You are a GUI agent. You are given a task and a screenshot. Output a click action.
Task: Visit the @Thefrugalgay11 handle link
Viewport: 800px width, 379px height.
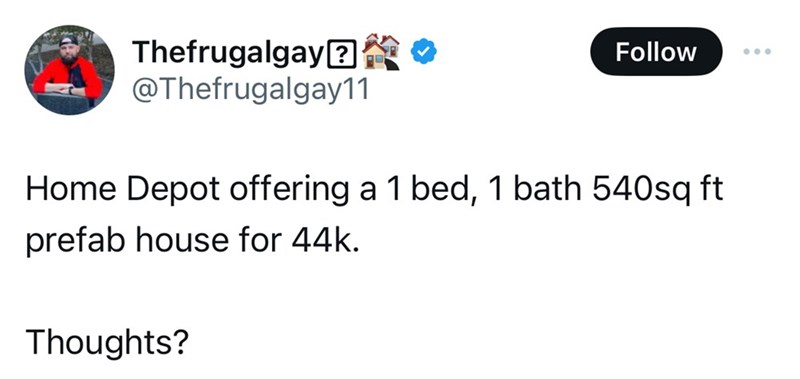tap(250, 91)
